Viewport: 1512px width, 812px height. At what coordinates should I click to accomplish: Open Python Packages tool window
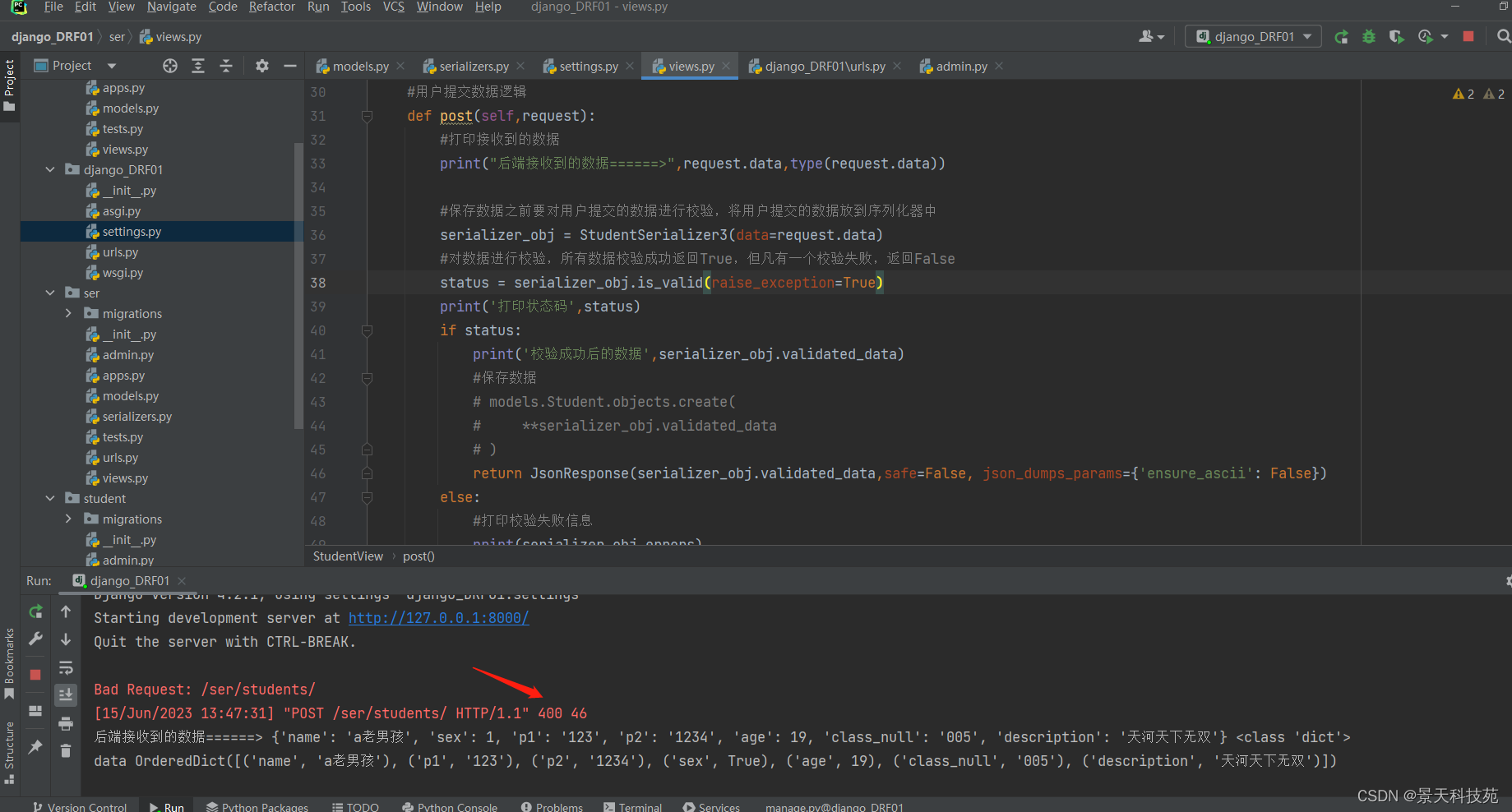(257, 806)
